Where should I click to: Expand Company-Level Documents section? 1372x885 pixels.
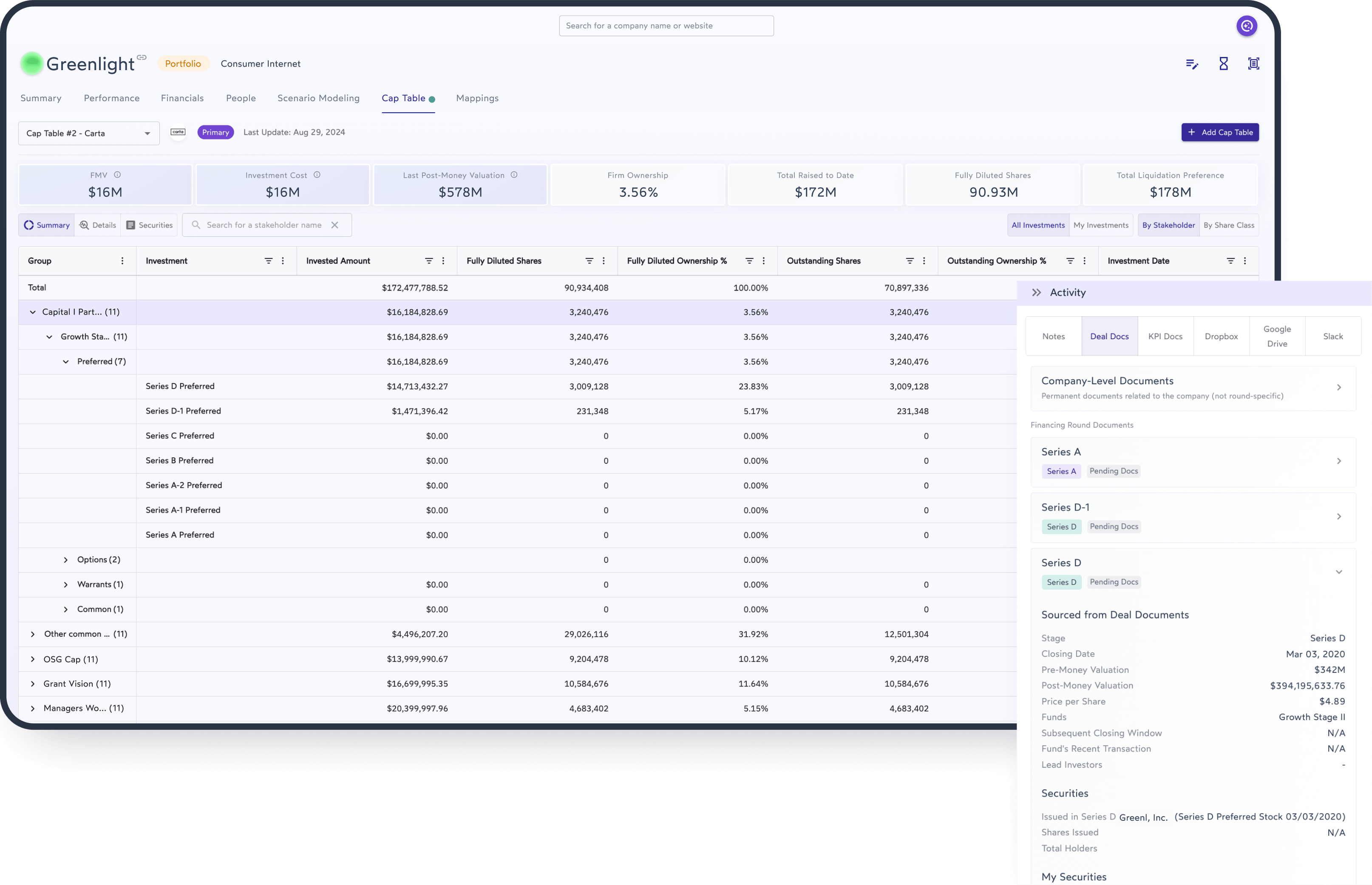tap(1339, 388)
